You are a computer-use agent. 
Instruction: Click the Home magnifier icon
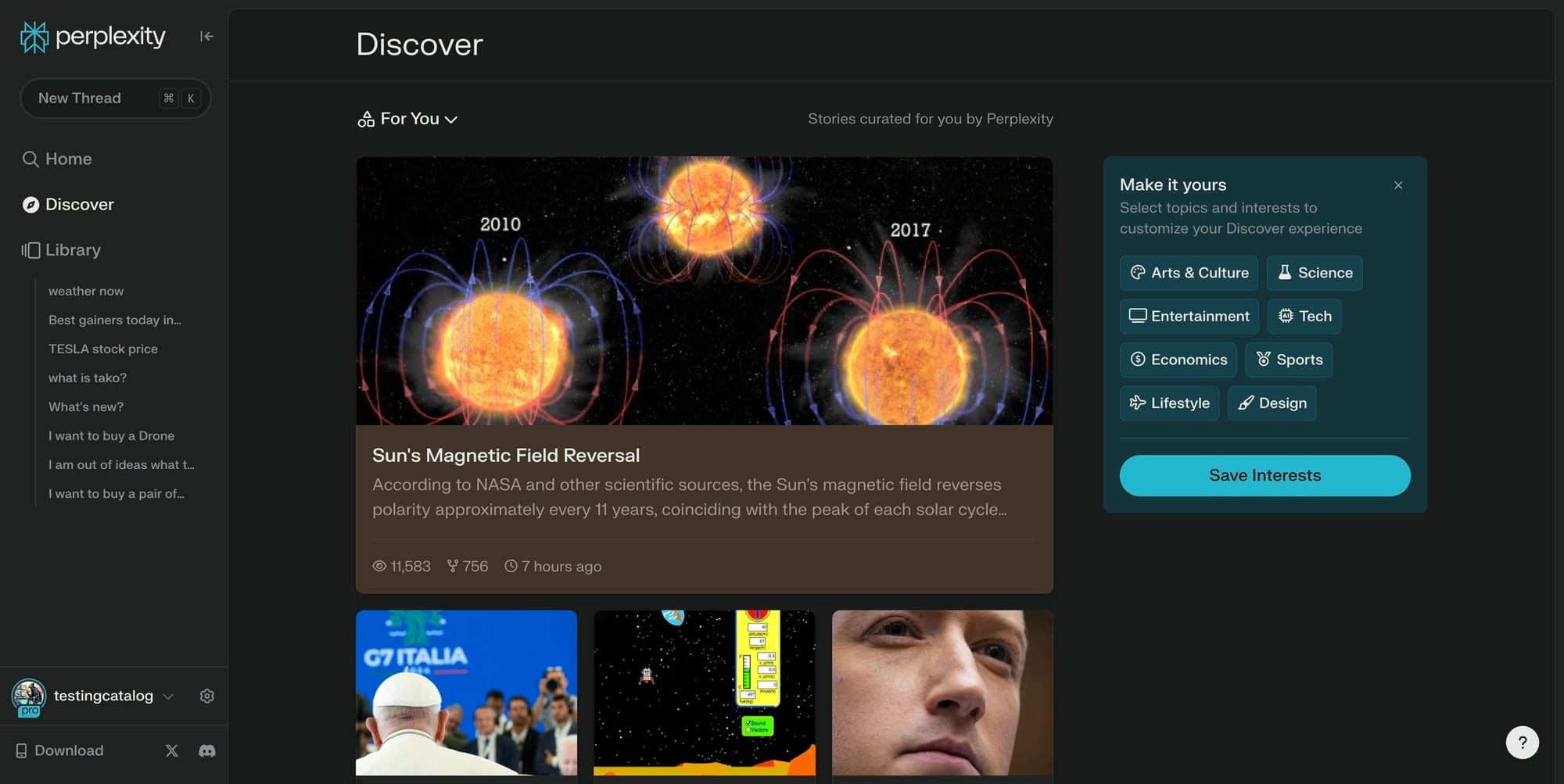pos(32,159)
